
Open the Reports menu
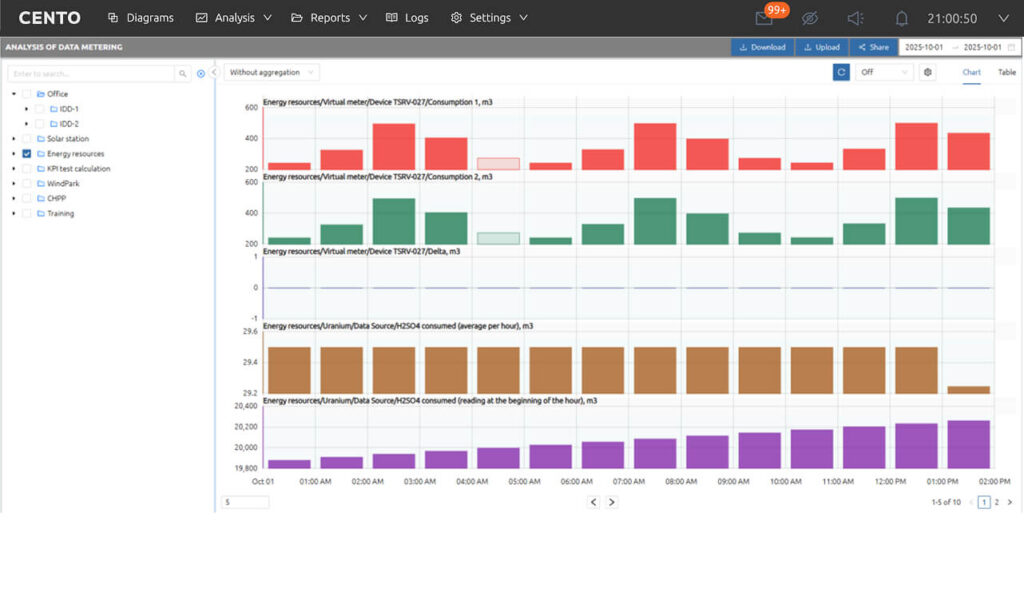point(329,18)
